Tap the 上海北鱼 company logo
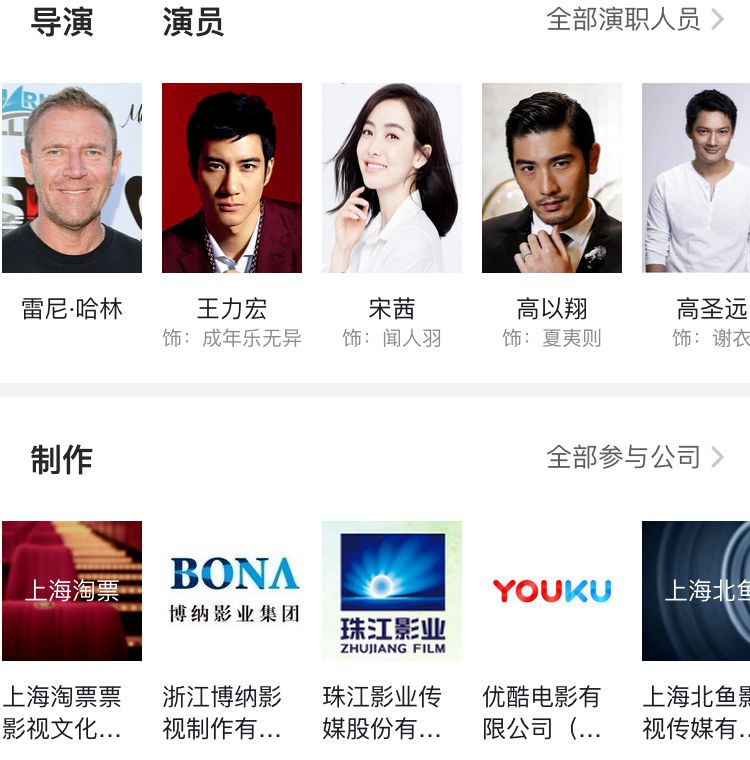 pyautogui.click(x=696, y=591)
